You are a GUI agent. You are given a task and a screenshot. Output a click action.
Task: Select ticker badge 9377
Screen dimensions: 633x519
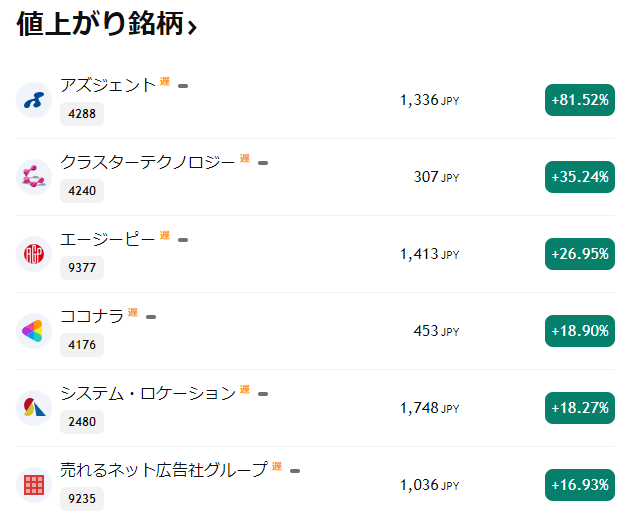pos(82,268)
